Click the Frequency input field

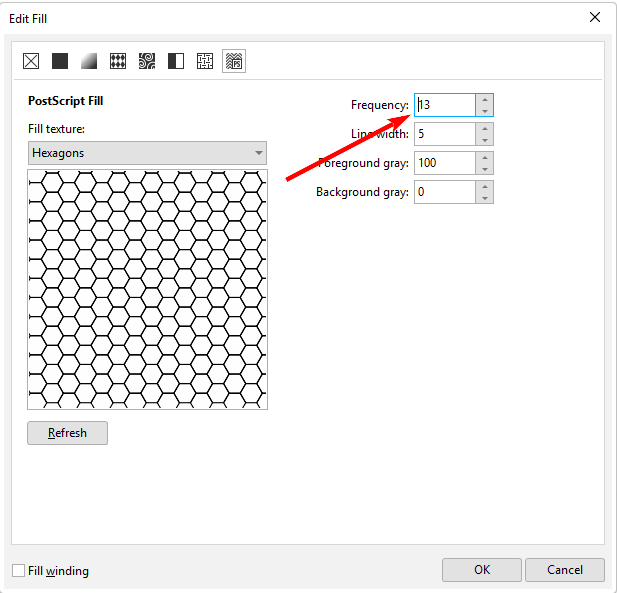pos(445,105)
